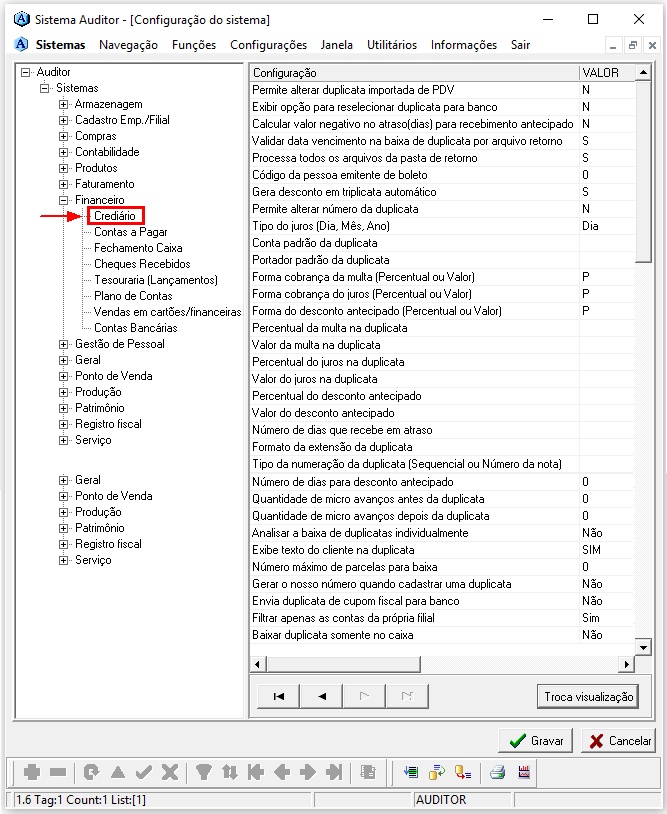Expand the Contabilidade node

[x=63, y=152]
